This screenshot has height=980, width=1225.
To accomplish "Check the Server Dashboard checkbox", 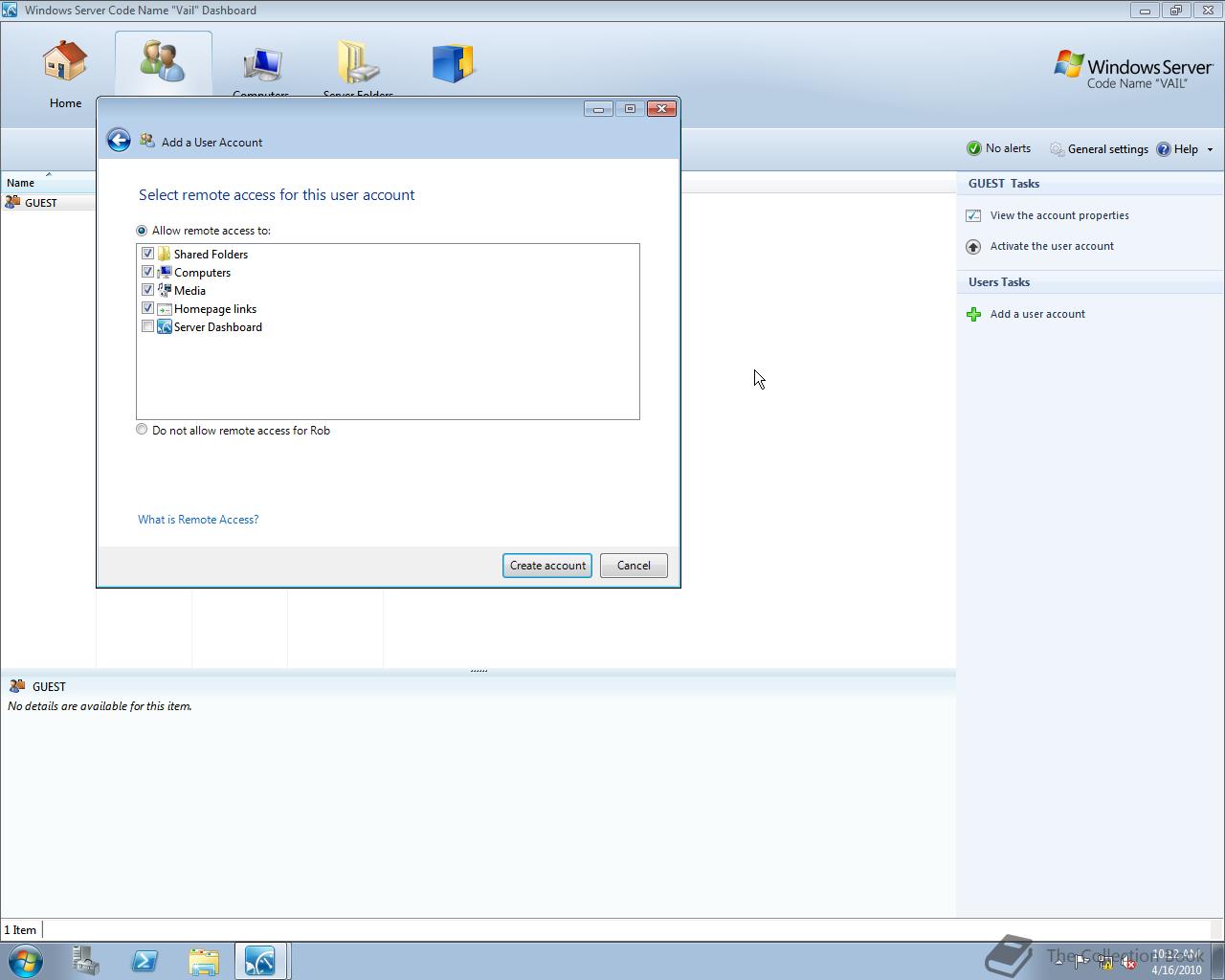I will pyautogui.click(x=147, y=326).
